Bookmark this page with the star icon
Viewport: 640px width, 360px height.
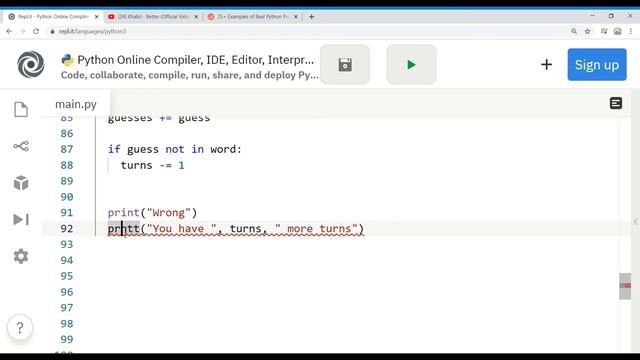pos(587,31)
